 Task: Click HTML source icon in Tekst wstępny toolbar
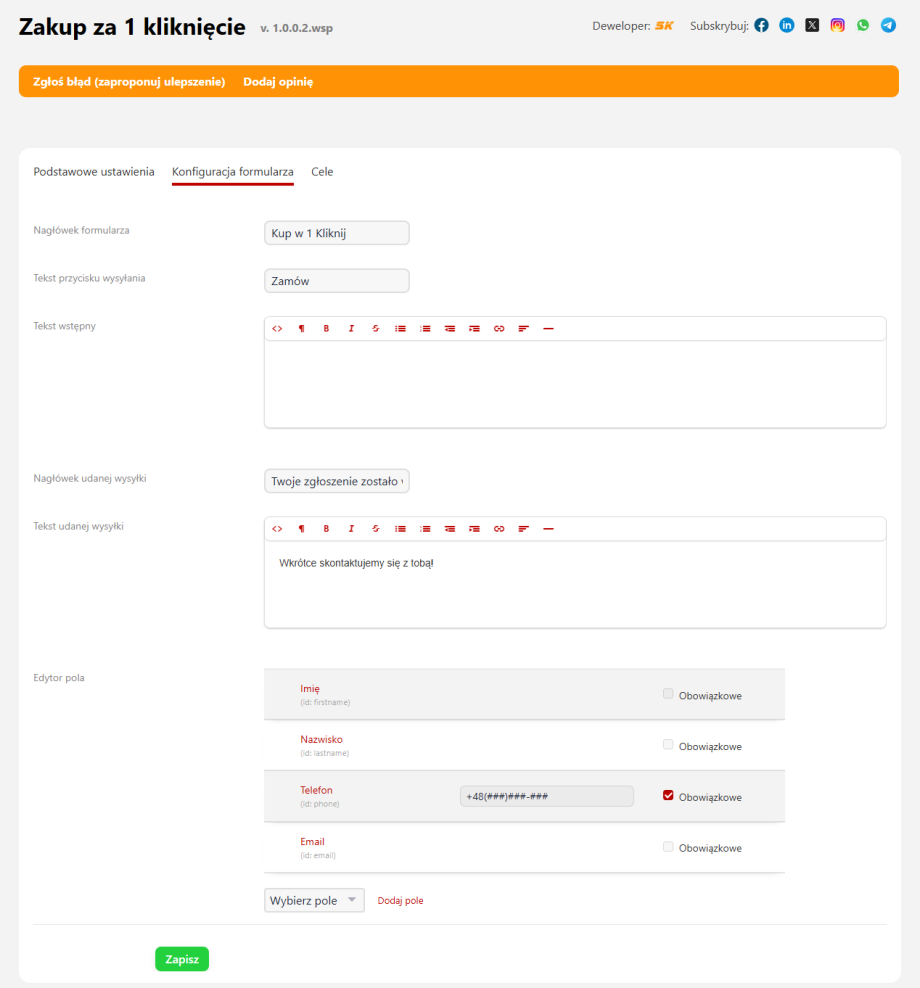tap(277, 329)
